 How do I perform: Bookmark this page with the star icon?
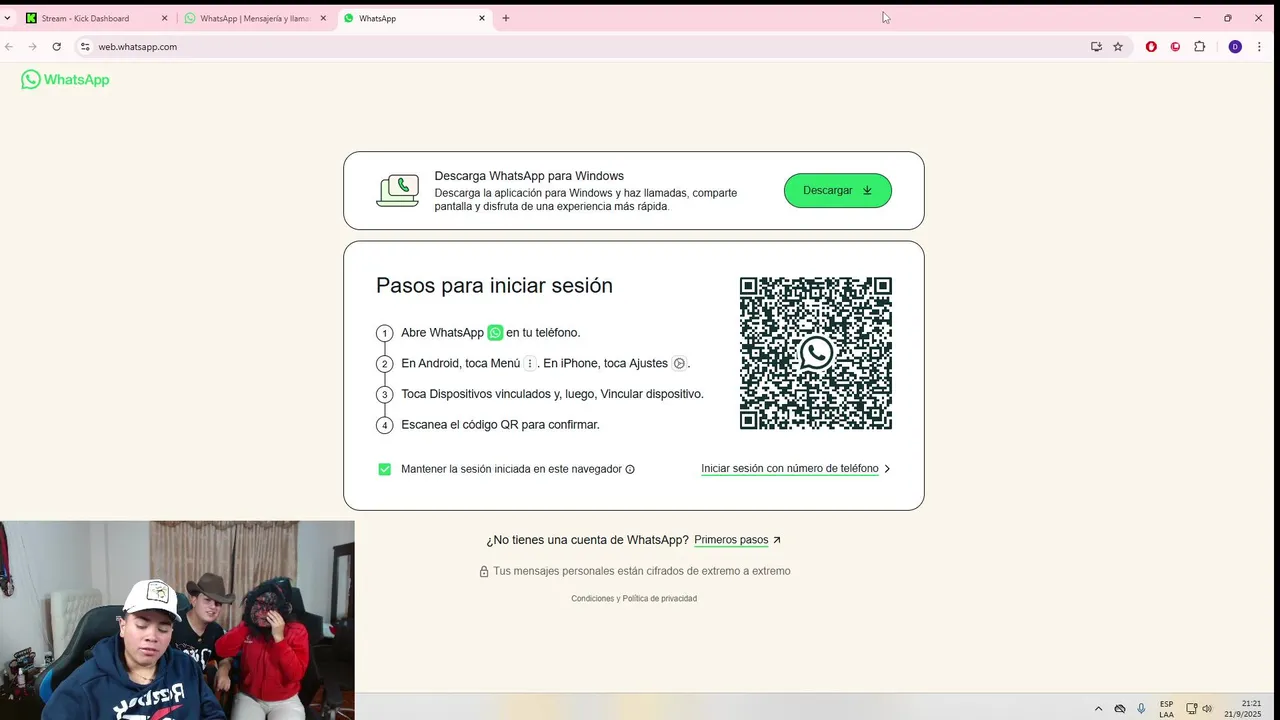(1118, 47)
